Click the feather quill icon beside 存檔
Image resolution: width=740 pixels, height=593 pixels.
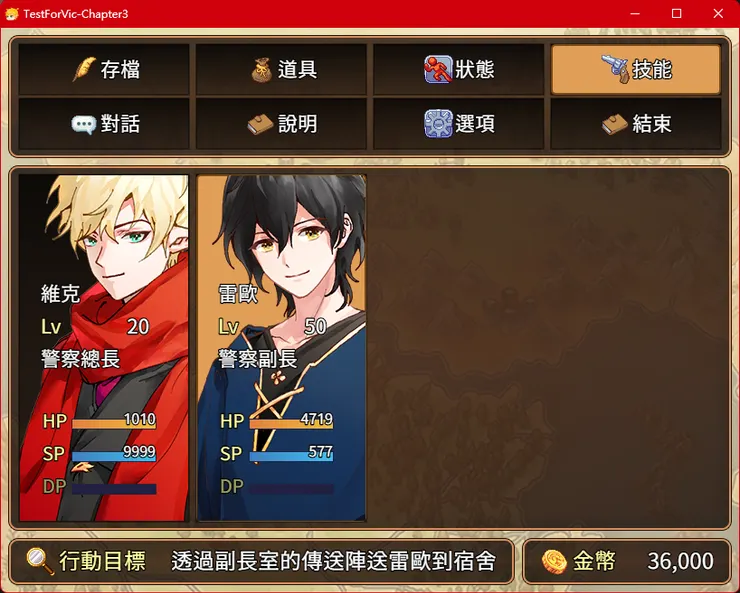[84, 69]
